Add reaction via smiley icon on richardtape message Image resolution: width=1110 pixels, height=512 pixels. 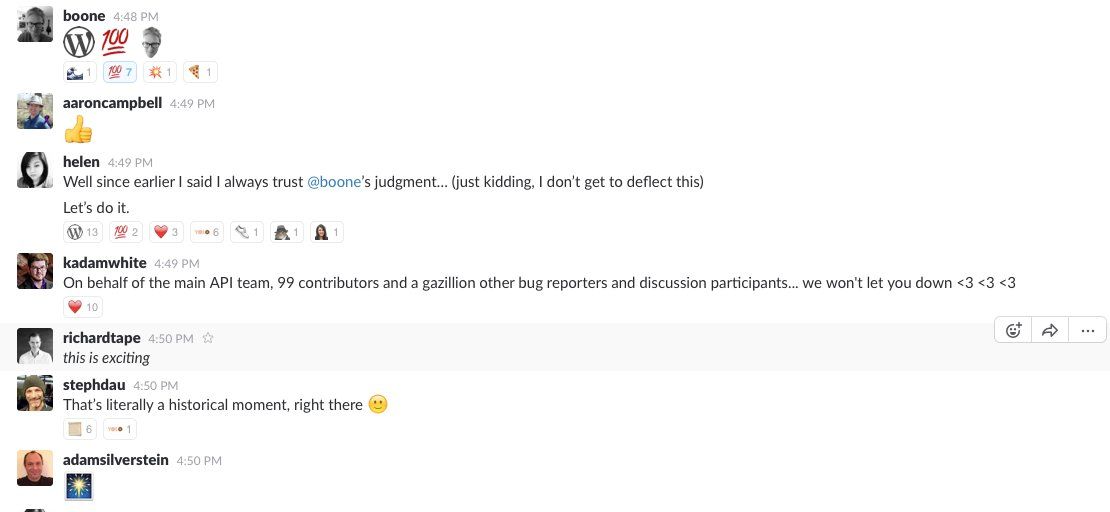click(1014, 330)
